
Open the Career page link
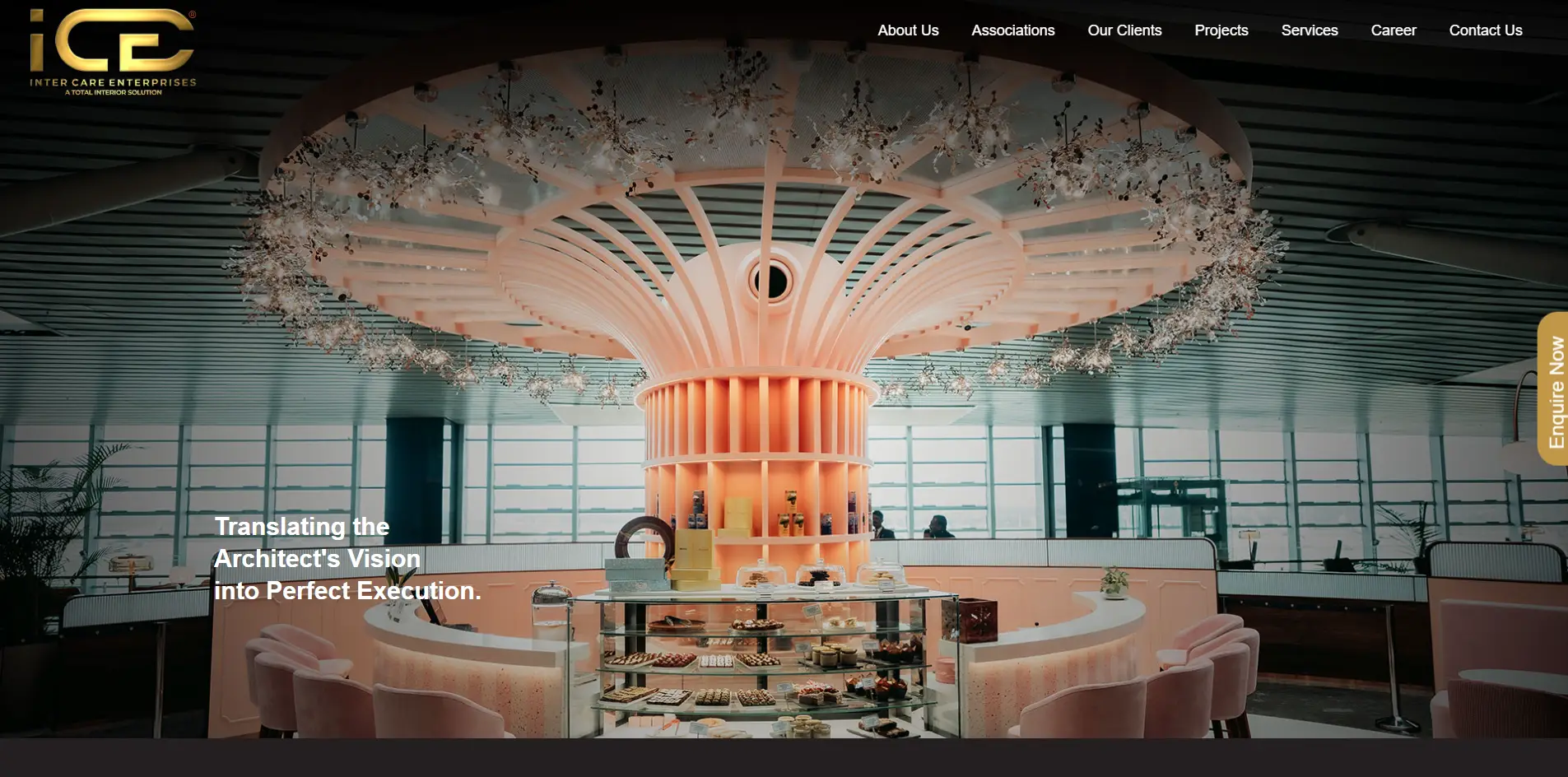click(x=1393, y=30)
